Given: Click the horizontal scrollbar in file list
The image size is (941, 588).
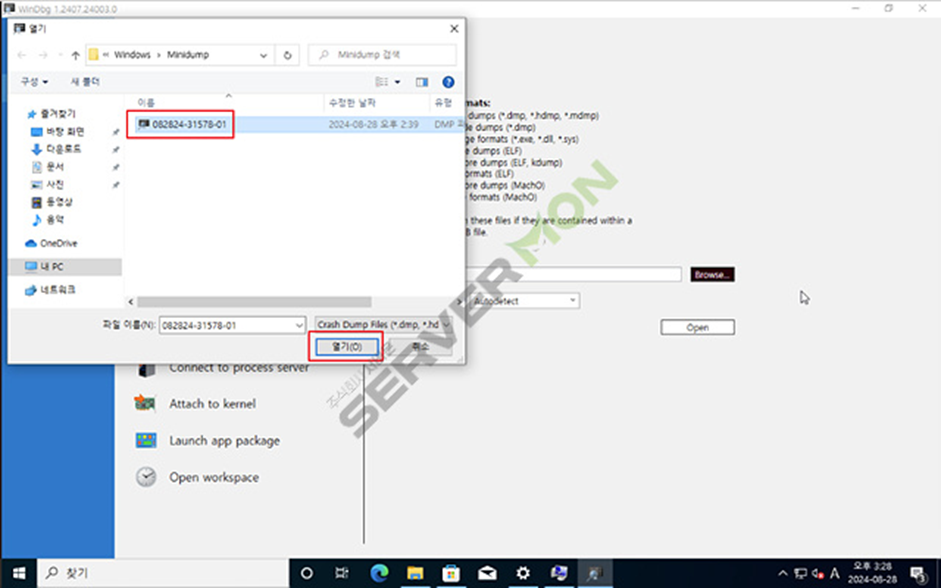Looking at the screenshot, I should coord(254,302).
